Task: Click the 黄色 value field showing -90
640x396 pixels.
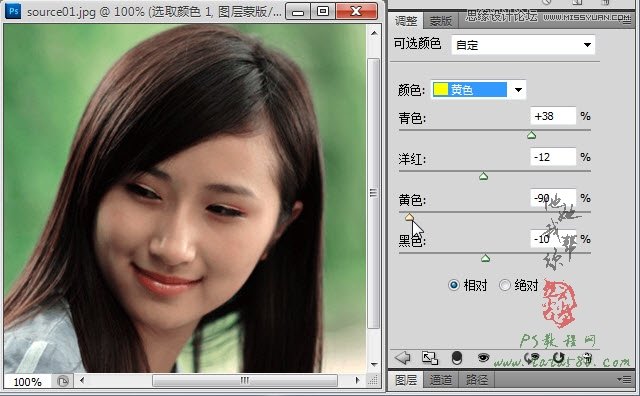Action: (x=553, y=198)
